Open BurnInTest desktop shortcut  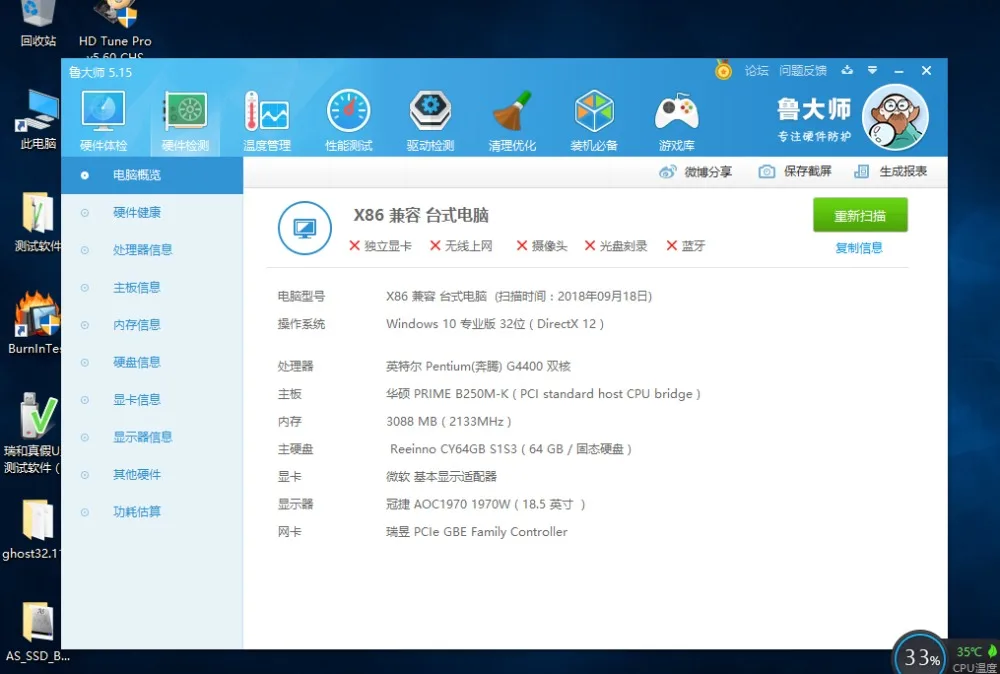click(x=36, y=323)
